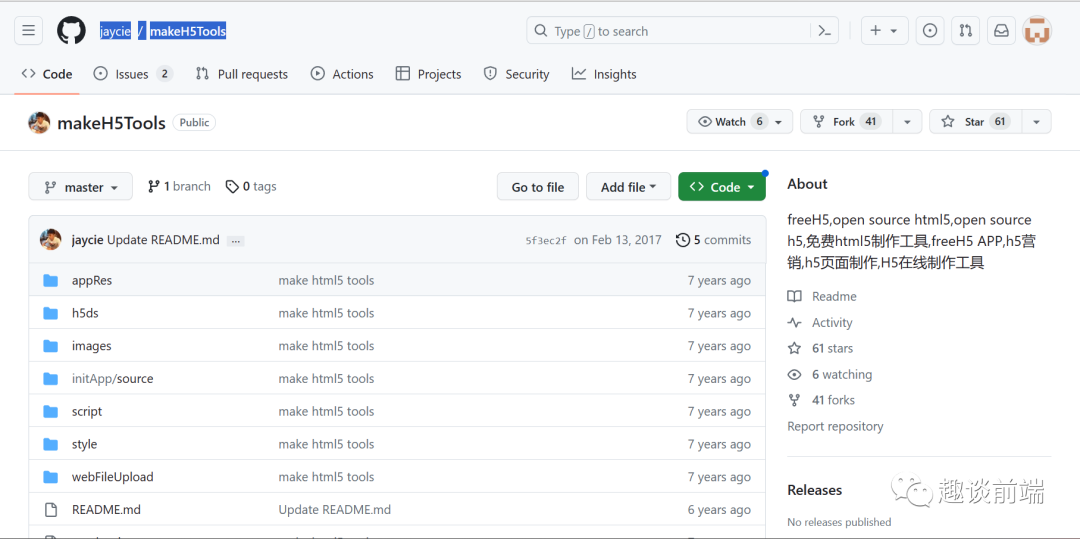Viewport: 1080px width, 539px height.
Task: Click the Go to file button
Action: tap(538, 187)
